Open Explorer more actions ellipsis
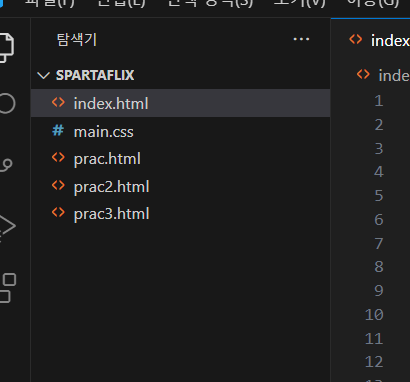Image resolution: width=410 pixels, height=382 pixels. pos(301,39)
